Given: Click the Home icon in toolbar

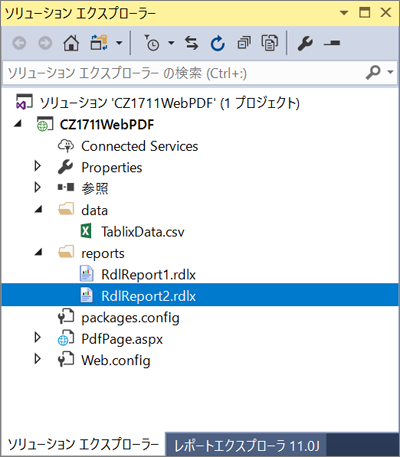Looking at the screenshot, I should (71, 43).
